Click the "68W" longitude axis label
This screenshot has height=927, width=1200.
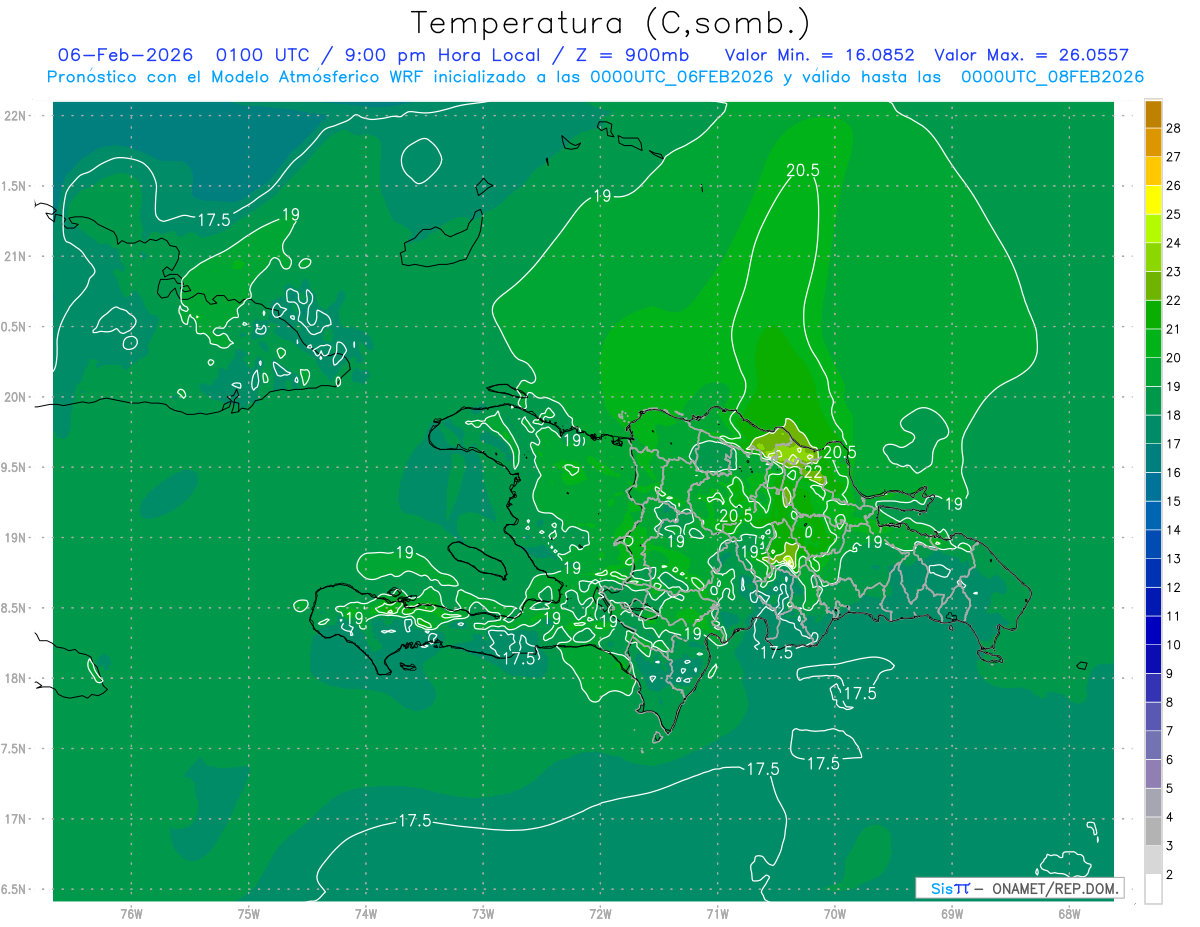(1069, 914)
